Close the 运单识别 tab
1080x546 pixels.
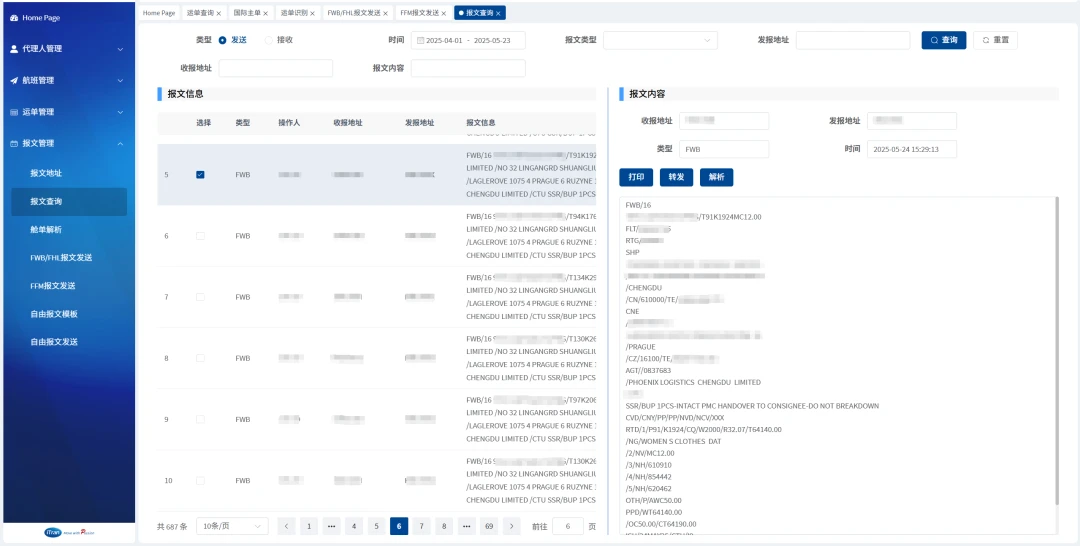[x=313, y=13]
